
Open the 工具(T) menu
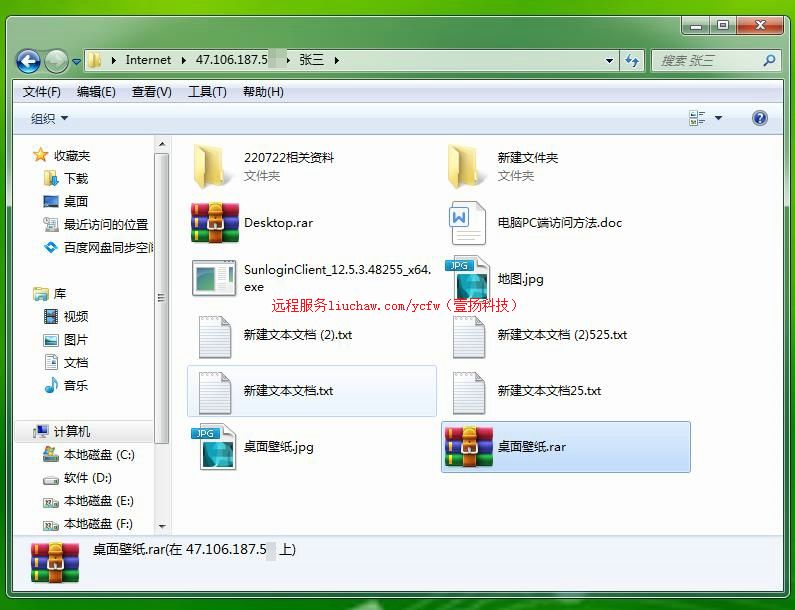click(x=207, y=92)
